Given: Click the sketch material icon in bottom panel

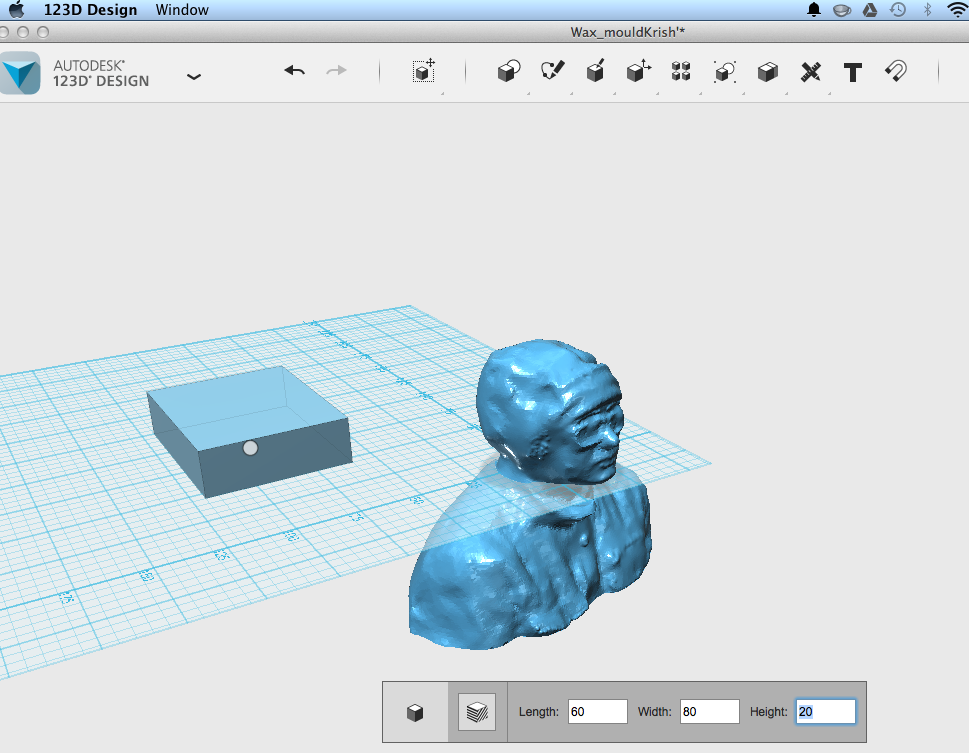Looking at the screenshot, I should 477,711.
